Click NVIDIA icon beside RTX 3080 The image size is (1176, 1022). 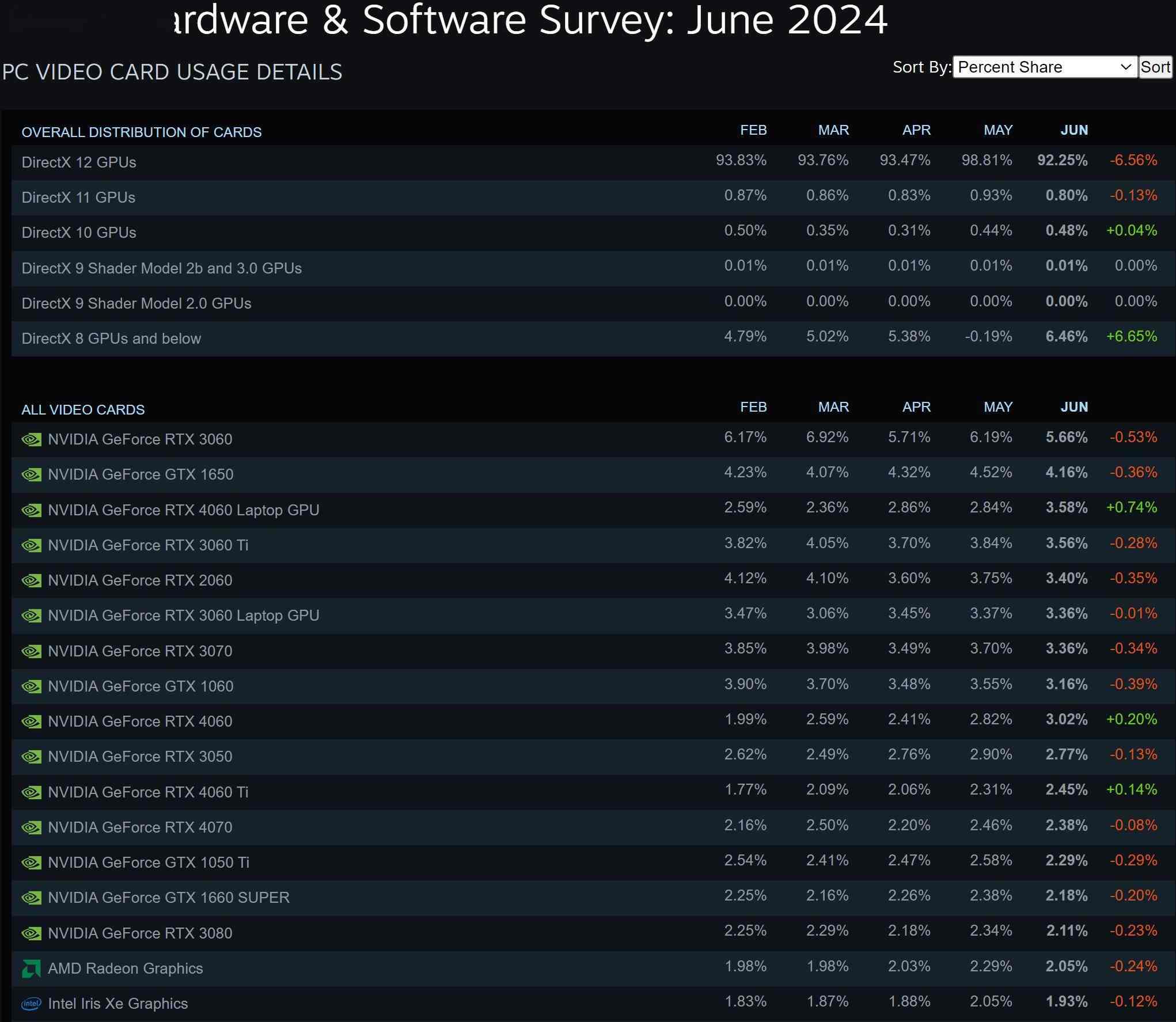(32, 933)
